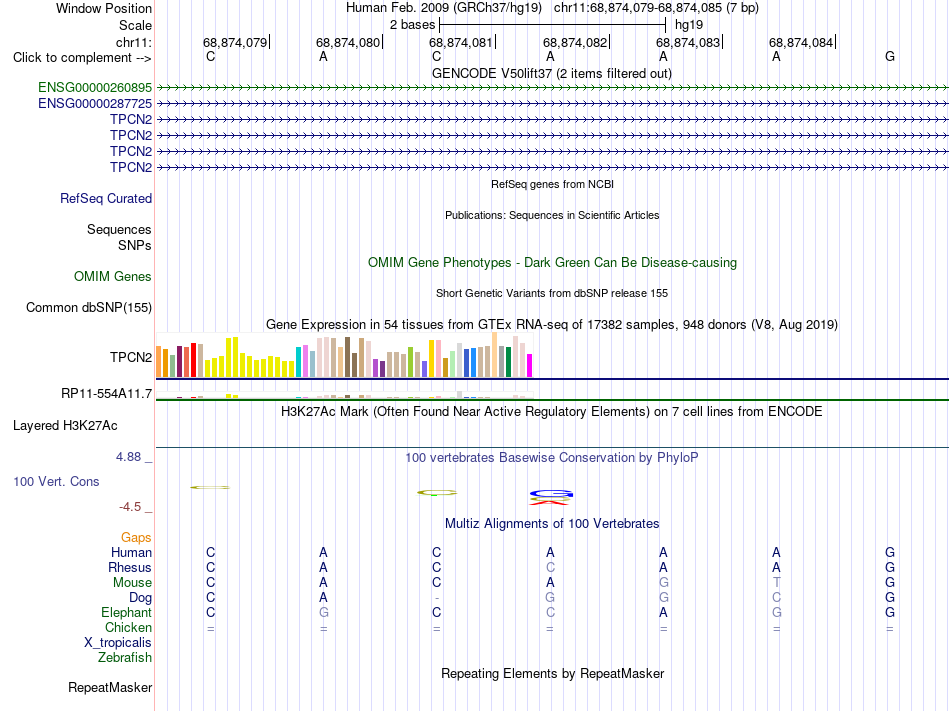Click the H3K27Ac Mark track title

click(551, 412)
